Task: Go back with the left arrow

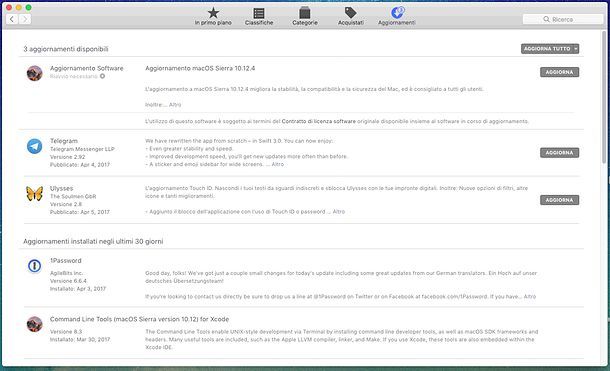Action: (x=12, y=19)
